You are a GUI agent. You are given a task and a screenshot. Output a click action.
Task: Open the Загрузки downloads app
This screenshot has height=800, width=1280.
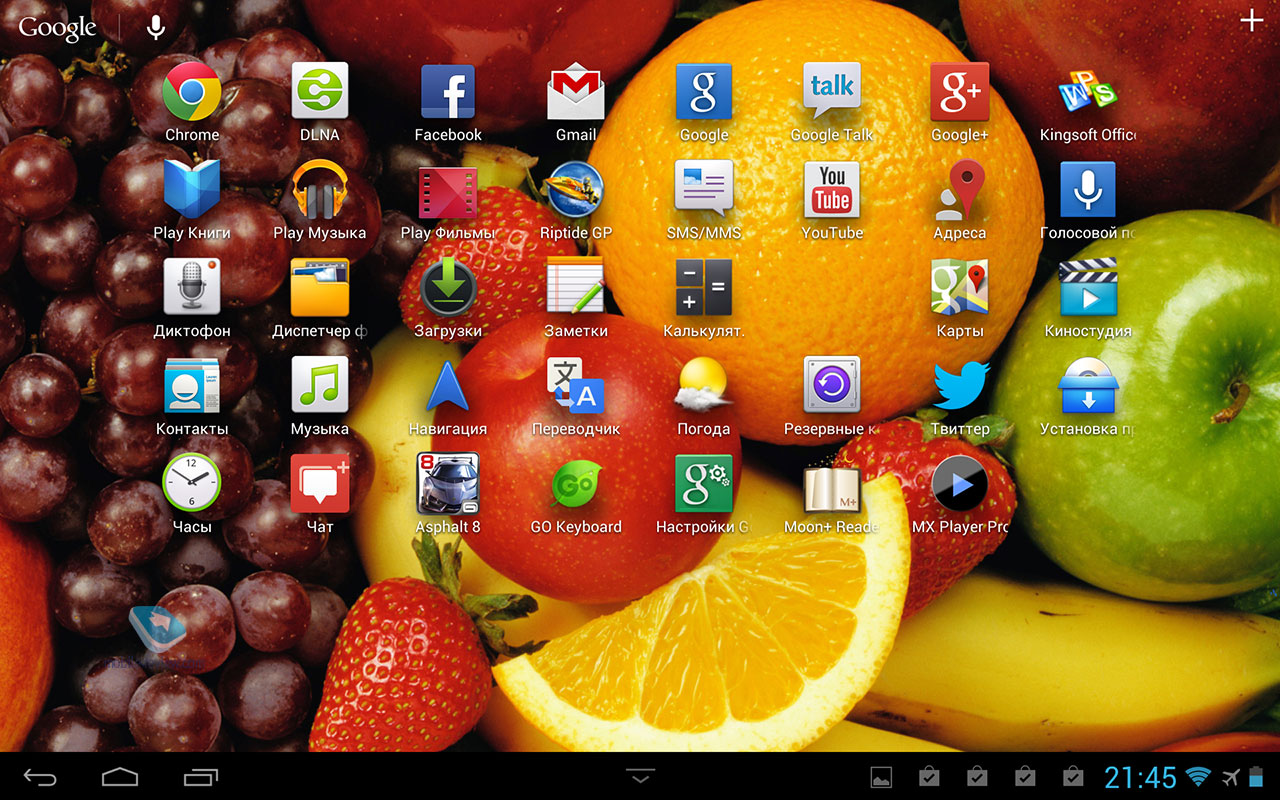click(448, 288)
